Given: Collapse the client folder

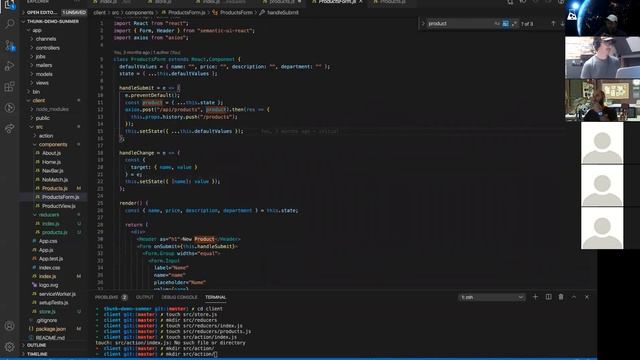Looking at the screenshot, I should tap(39, 100).
